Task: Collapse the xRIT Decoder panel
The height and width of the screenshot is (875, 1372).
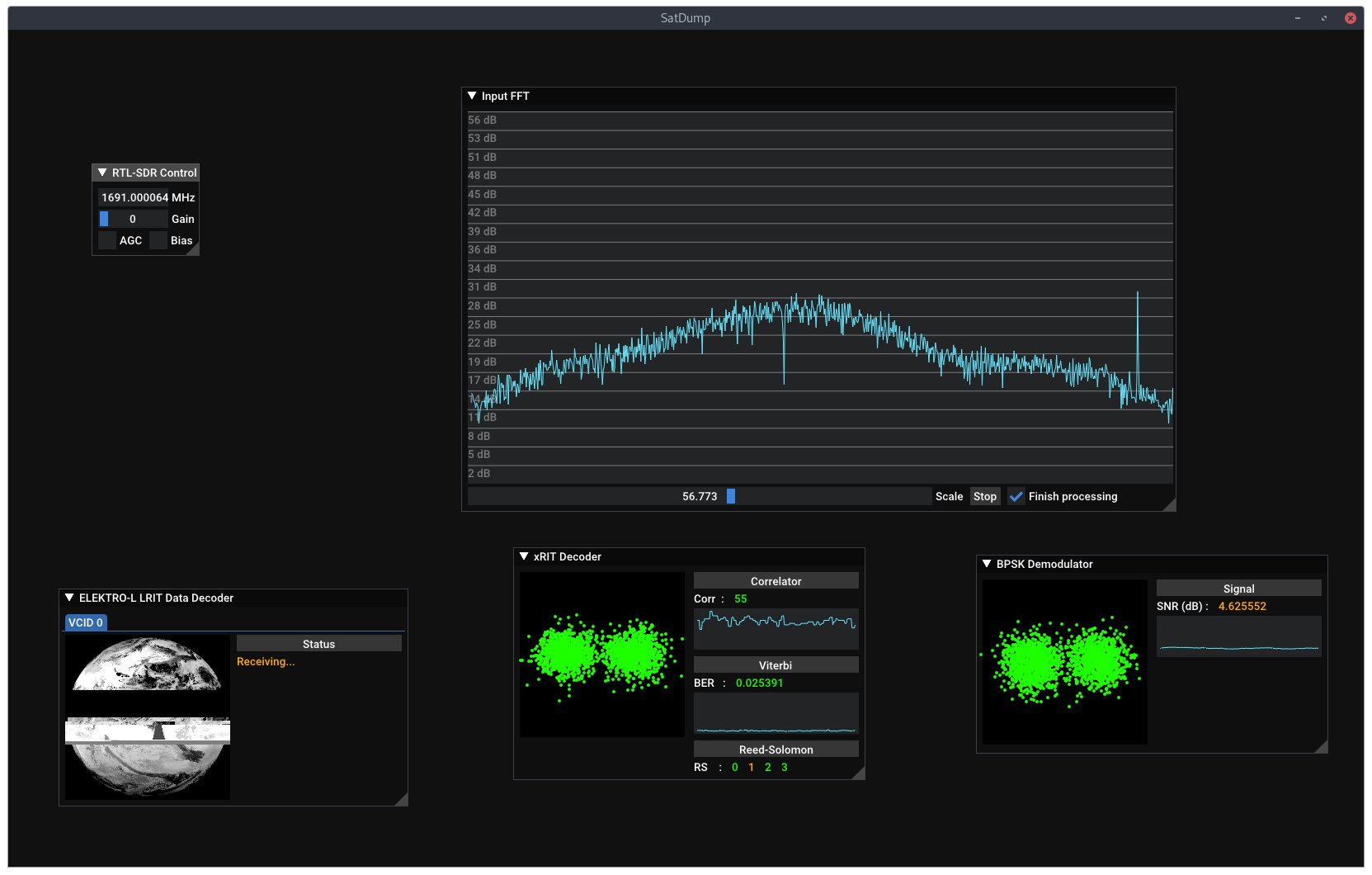Action: click(524, 556)
